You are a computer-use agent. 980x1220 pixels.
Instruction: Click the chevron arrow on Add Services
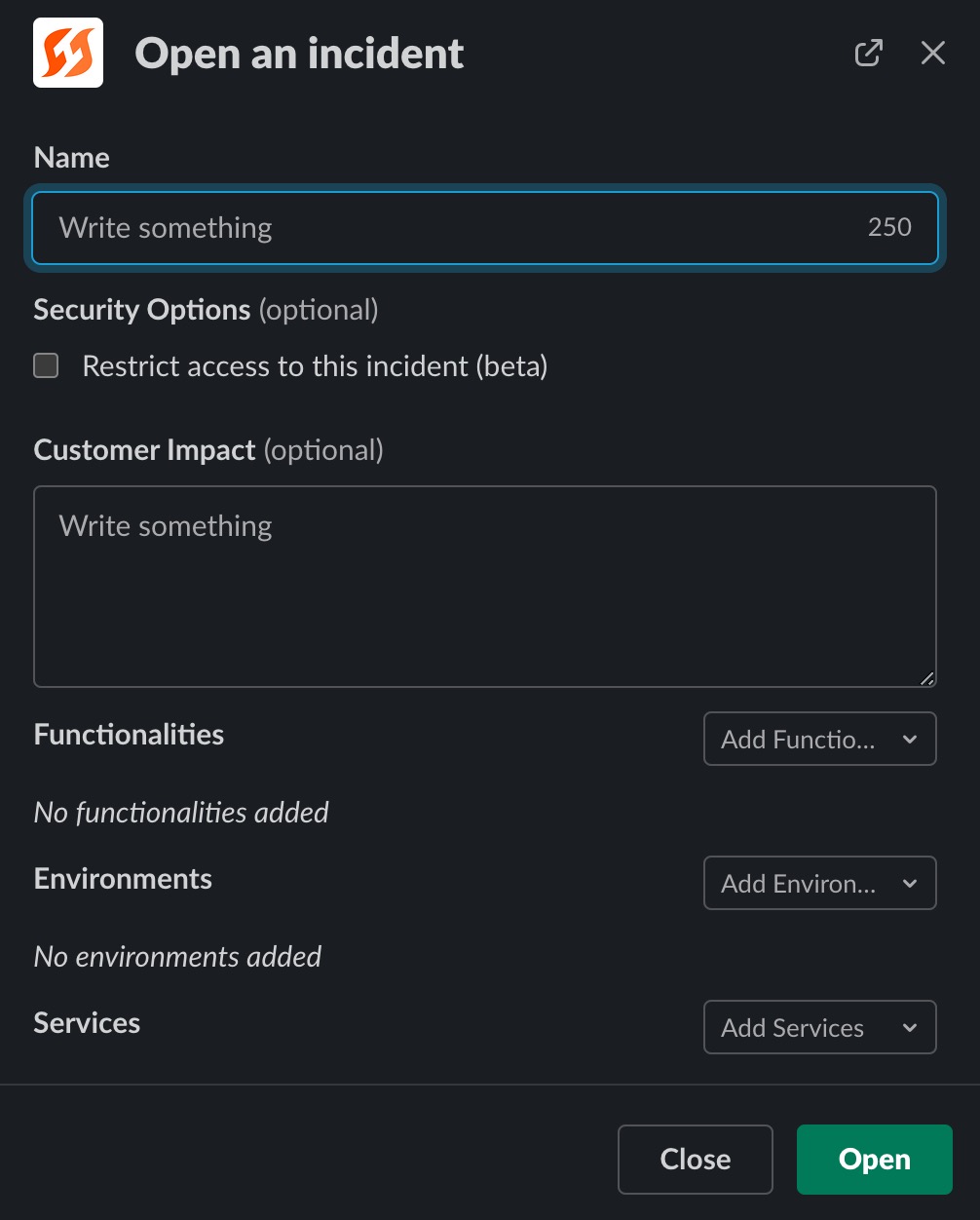tap(910, 1028)
